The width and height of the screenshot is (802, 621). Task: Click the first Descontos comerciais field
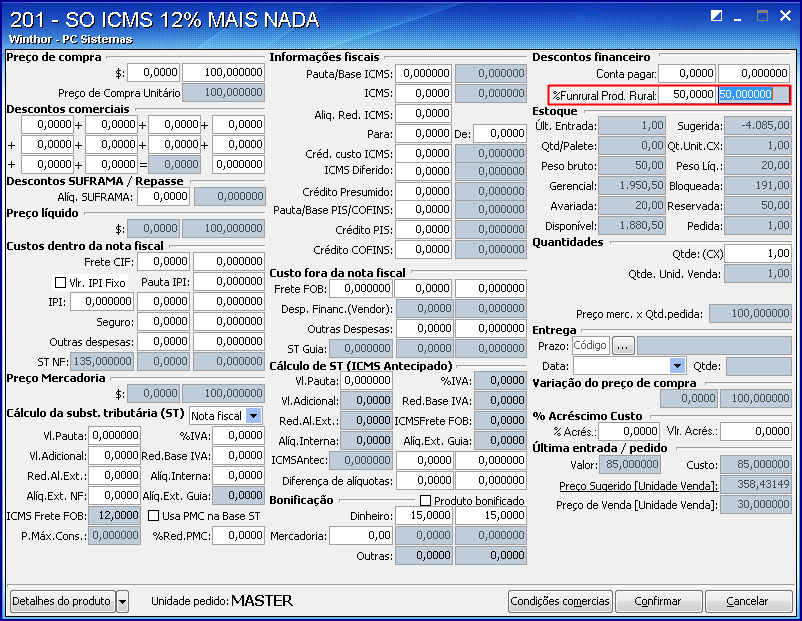(x=48, y=124)
